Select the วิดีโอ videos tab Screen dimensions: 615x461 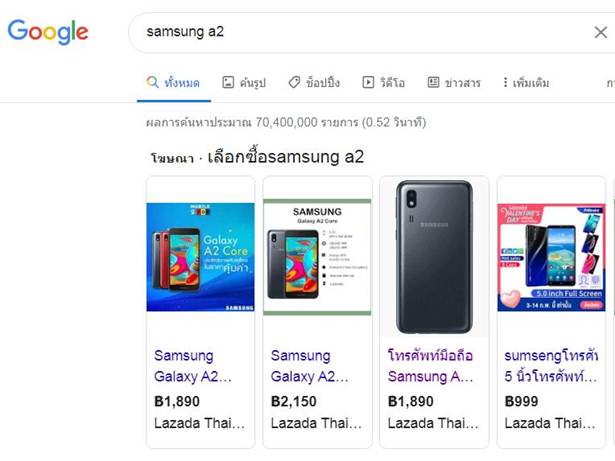[383, 82]
